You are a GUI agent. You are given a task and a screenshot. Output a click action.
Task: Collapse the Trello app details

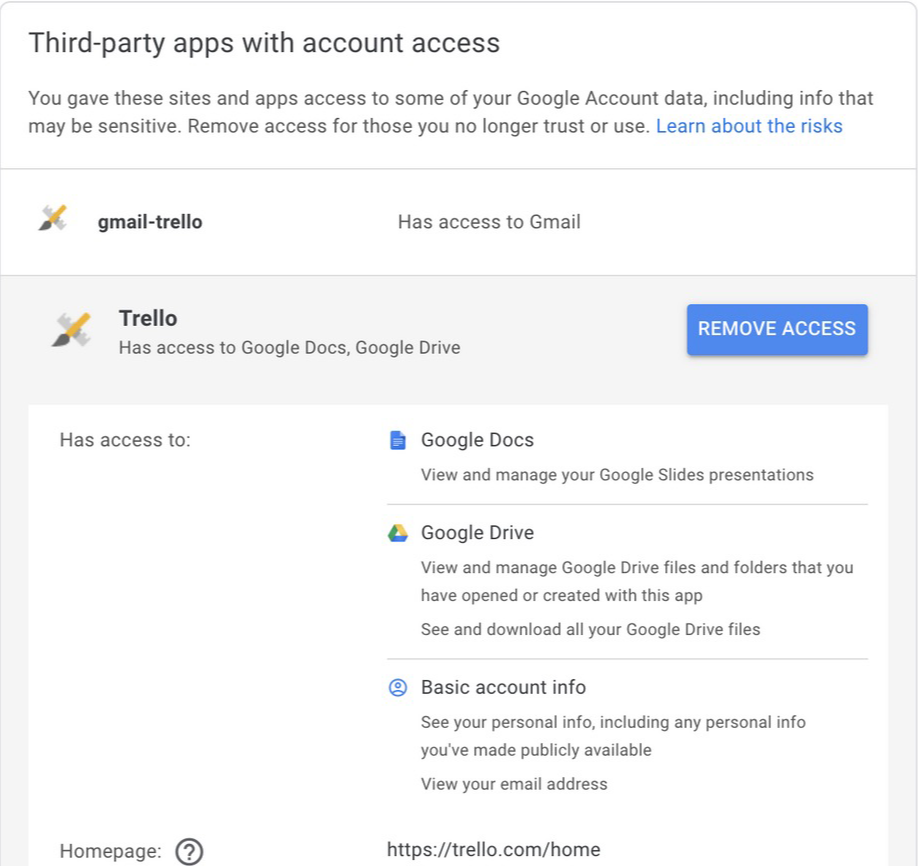[459, 330]
